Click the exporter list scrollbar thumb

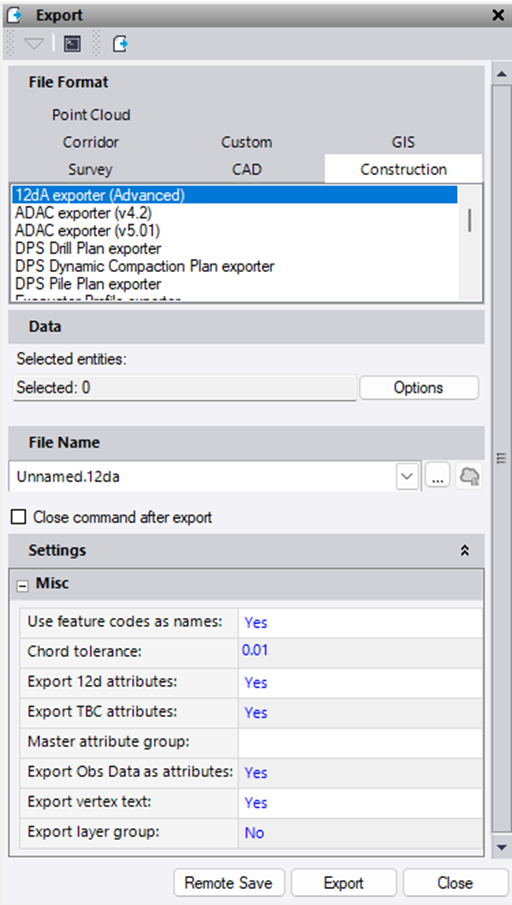coord(470,220)
